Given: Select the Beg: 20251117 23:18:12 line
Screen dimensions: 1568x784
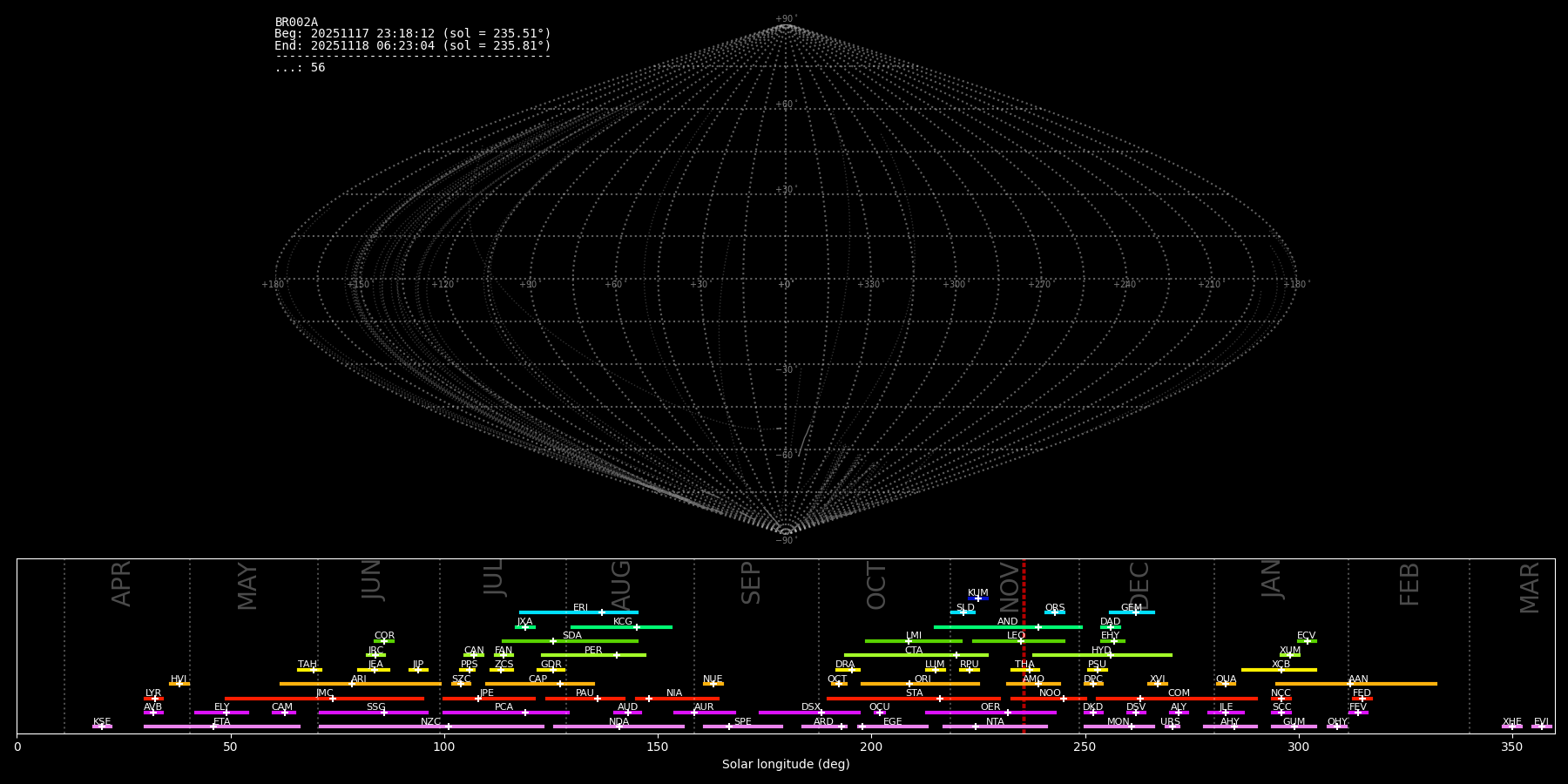Looking at the screenshot, I should pyautogui.click(x=413, y=34).
